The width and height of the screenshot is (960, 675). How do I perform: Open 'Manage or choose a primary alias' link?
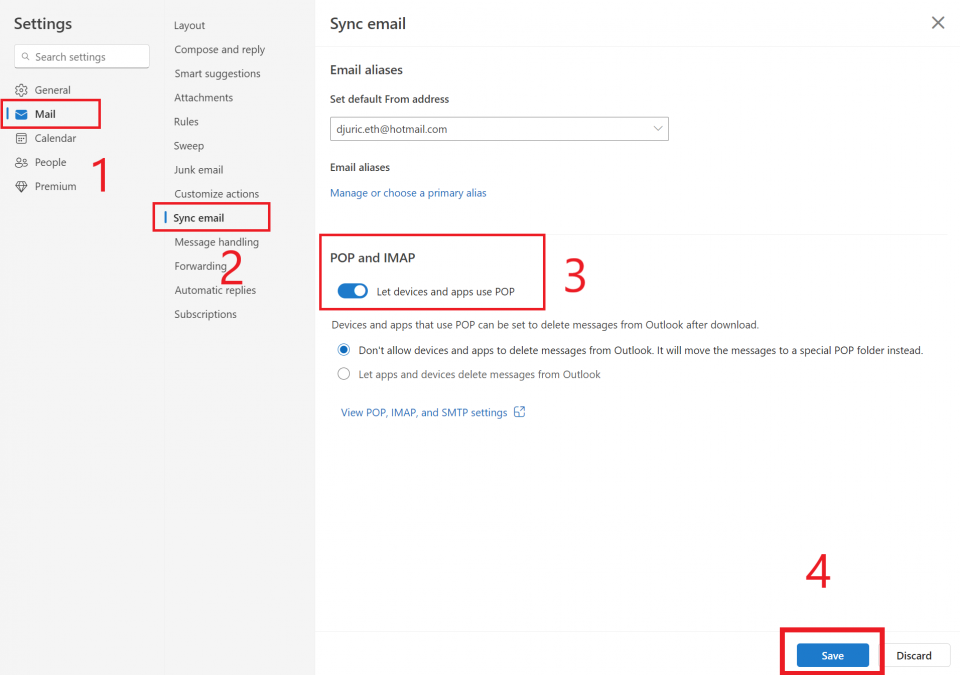coord(408,192)
